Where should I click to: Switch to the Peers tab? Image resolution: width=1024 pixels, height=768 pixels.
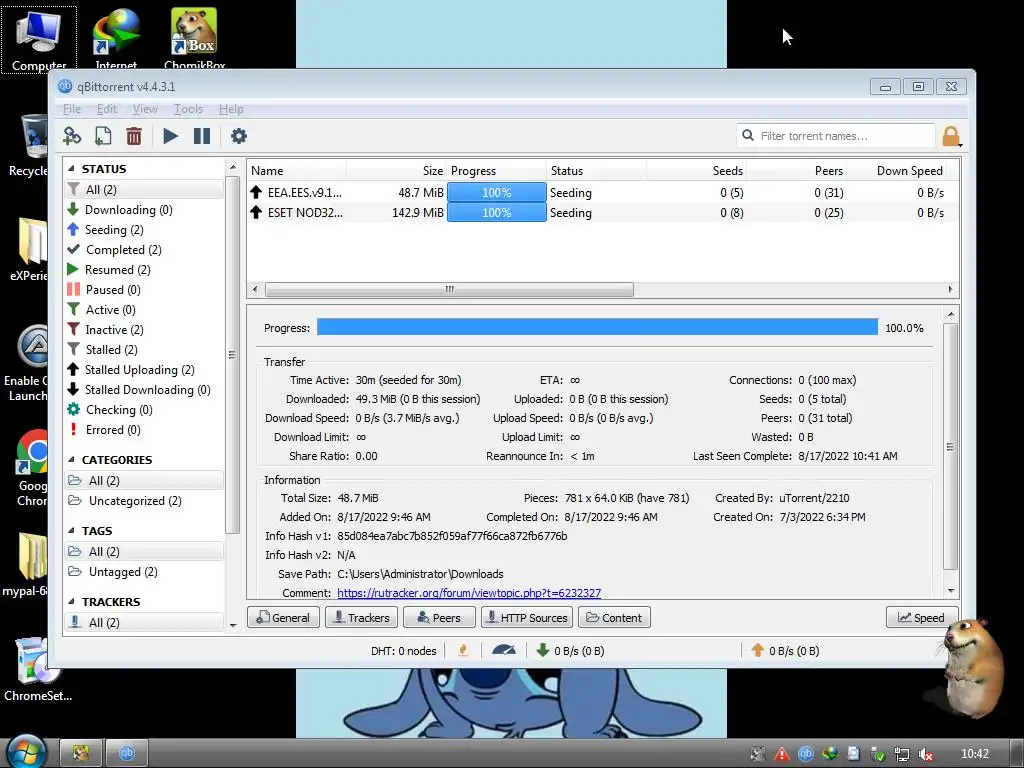coord(439,618)
